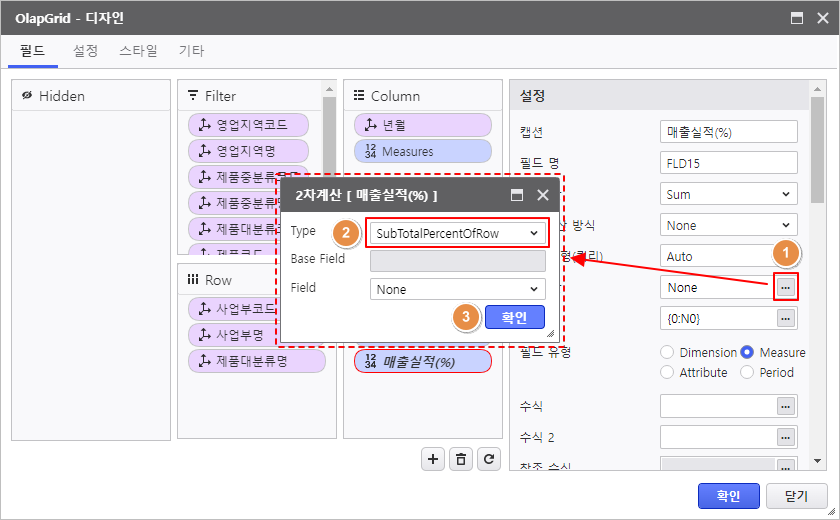The height and width of the screenshot is (520, 840).
Task: Select the Dimension radio button
Action: (x=667, y=352)
